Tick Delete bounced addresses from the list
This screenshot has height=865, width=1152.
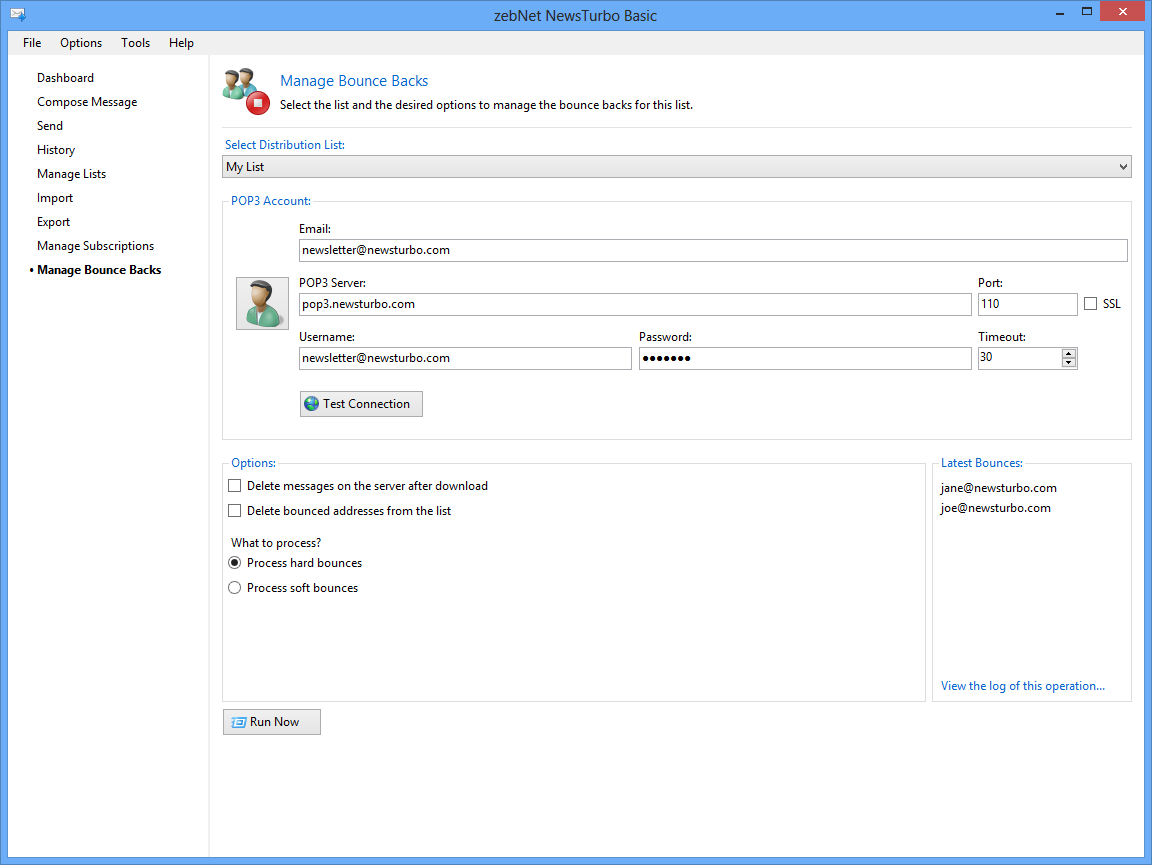[235, 511]
